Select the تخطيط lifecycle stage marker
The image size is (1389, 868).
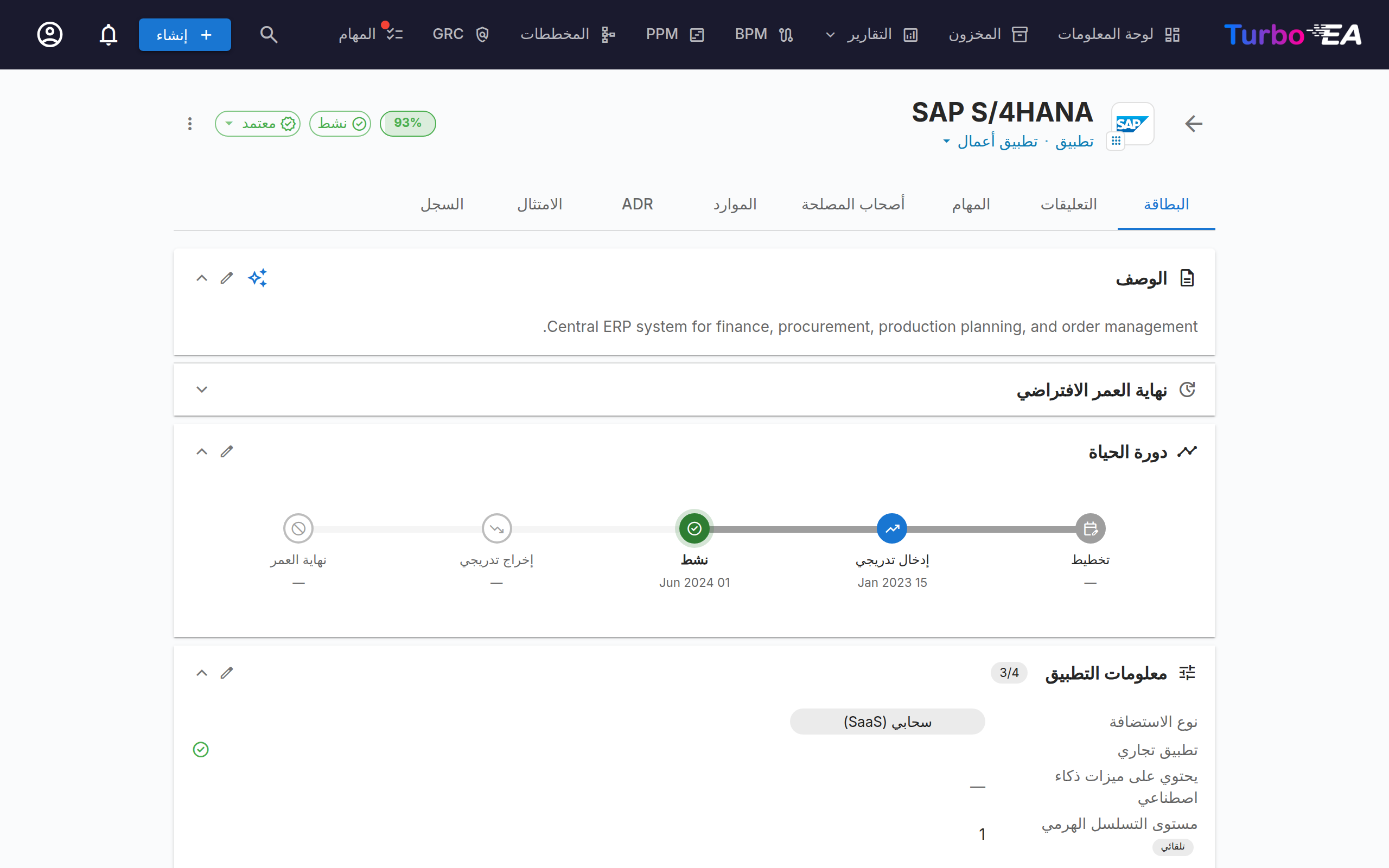pyautogui.click(x=1091, y=528)
